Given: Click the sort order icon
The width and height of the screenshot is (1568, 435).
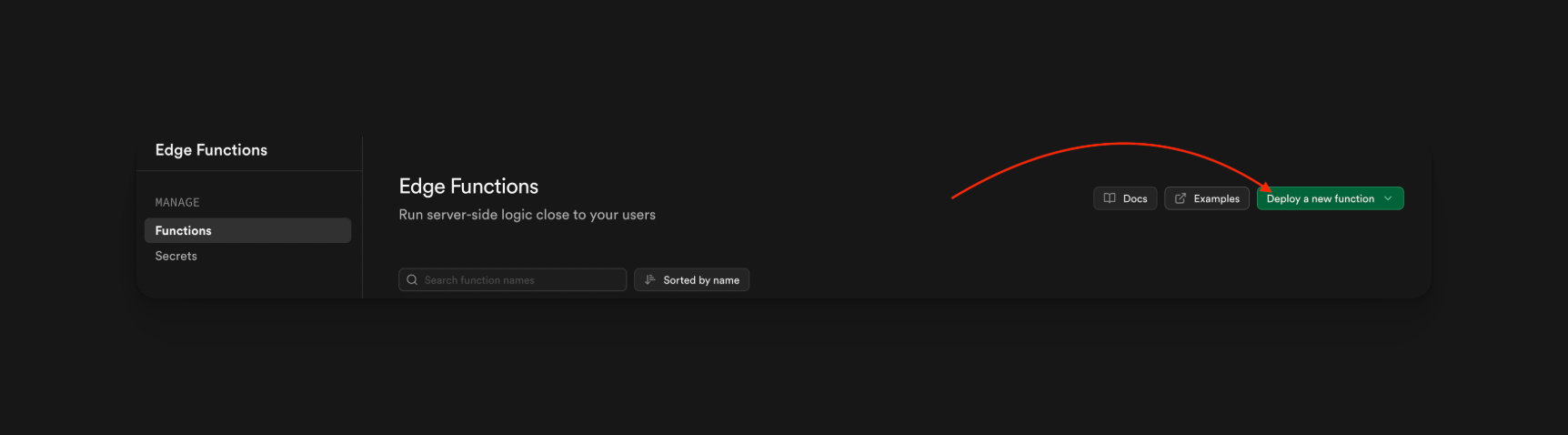Looking at the screenshot, I should coord(650,280).
